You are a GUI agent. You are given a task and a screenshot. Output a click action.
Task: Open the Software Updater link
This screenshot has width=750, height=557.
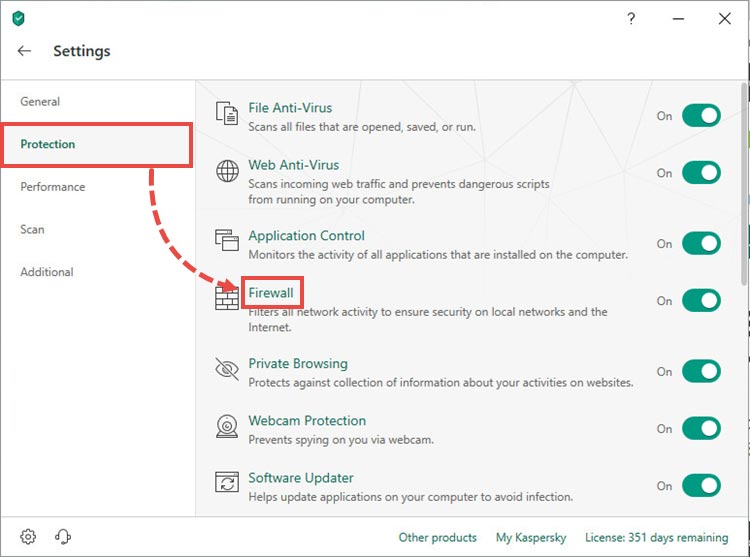coord(301,478)
